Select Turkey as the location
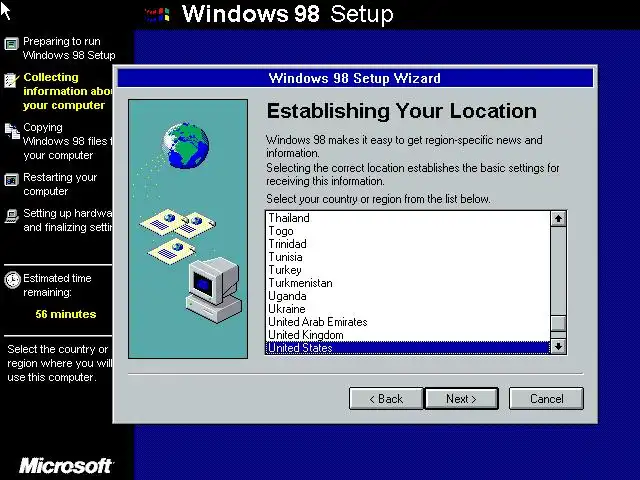 coord(407,270)
